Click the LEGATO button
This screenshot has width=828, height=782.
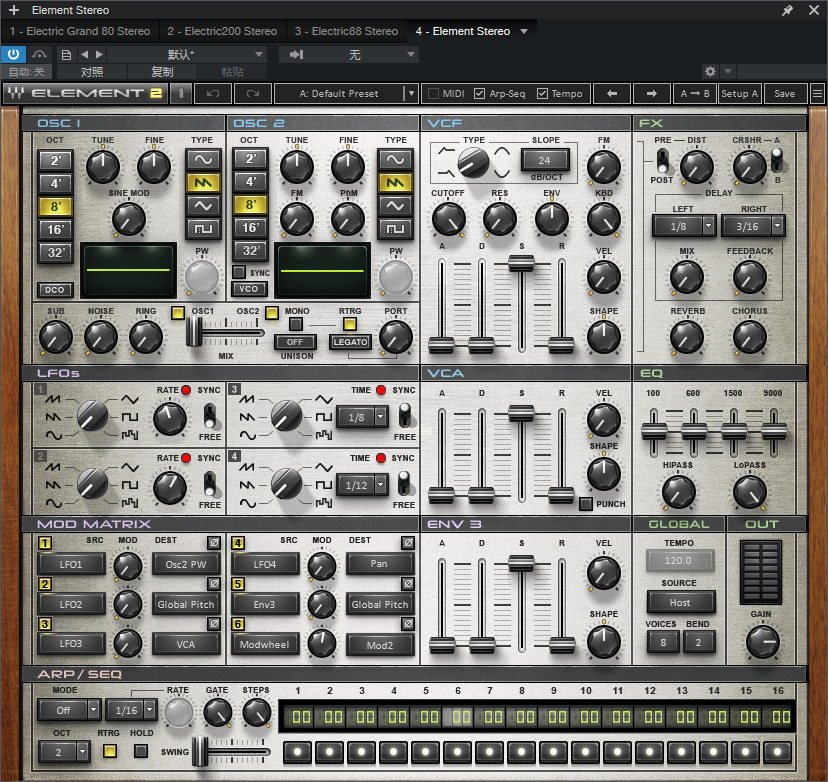point(350,342)
